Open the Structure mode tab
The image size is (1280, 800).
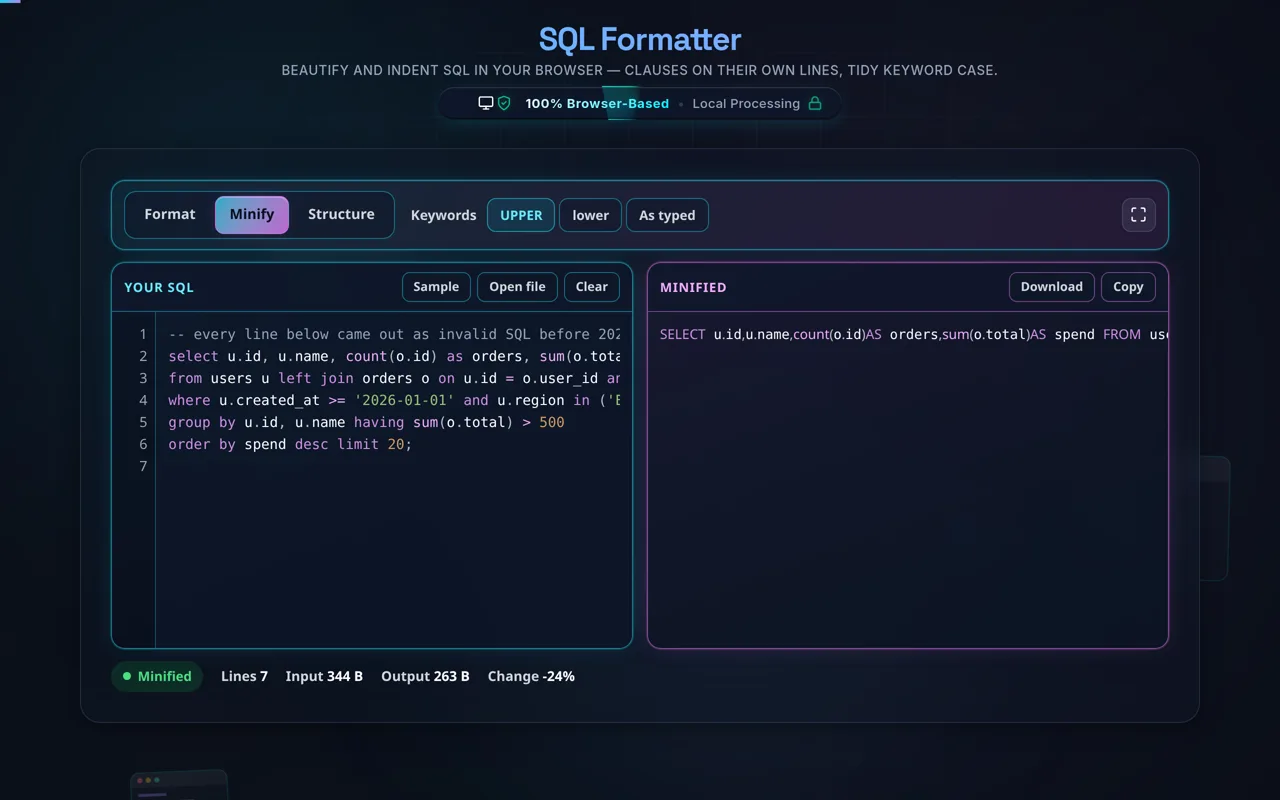341,215
